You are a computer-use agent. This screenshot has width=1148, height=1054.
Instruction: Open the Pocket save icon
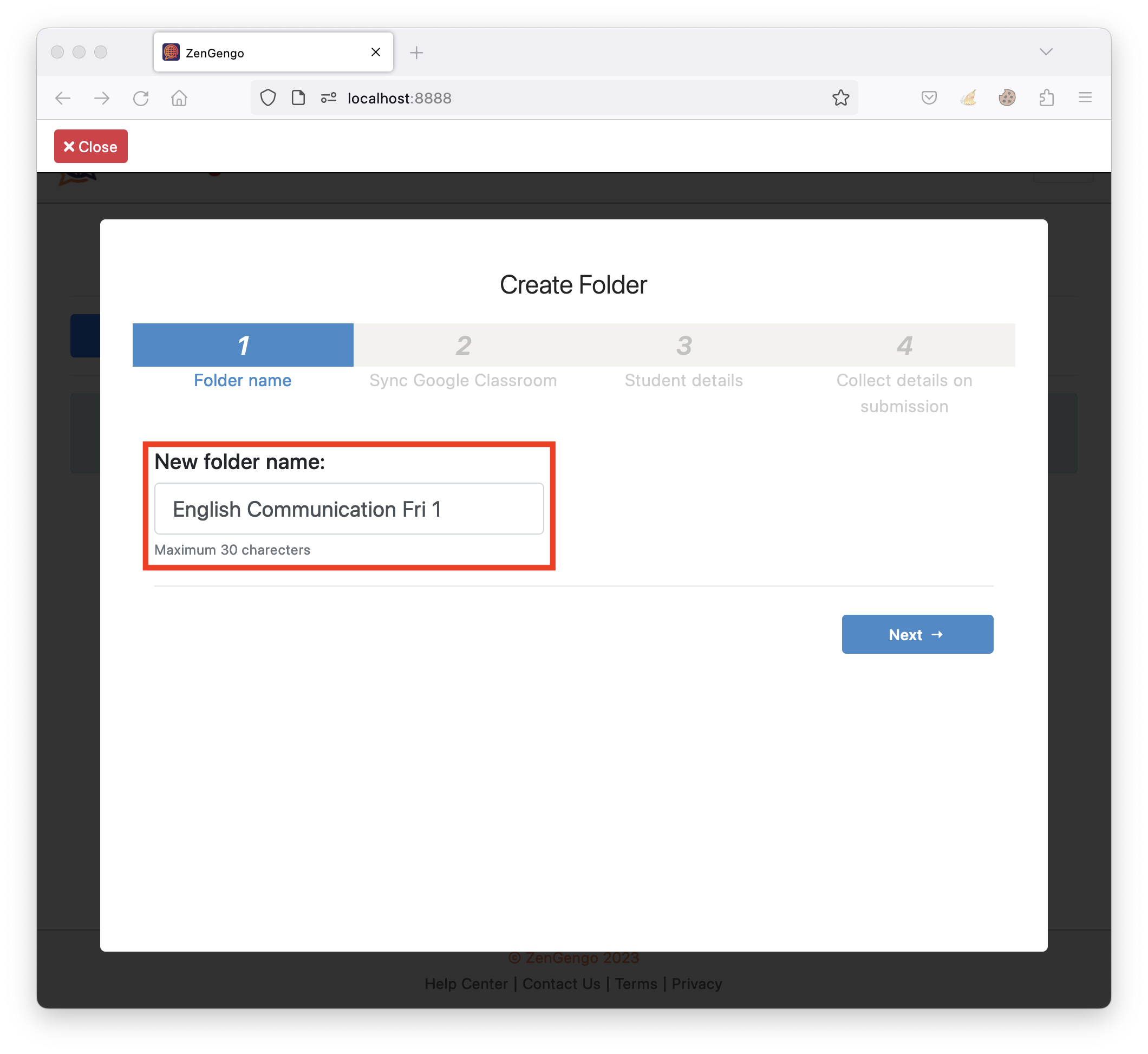pos(929,98)
